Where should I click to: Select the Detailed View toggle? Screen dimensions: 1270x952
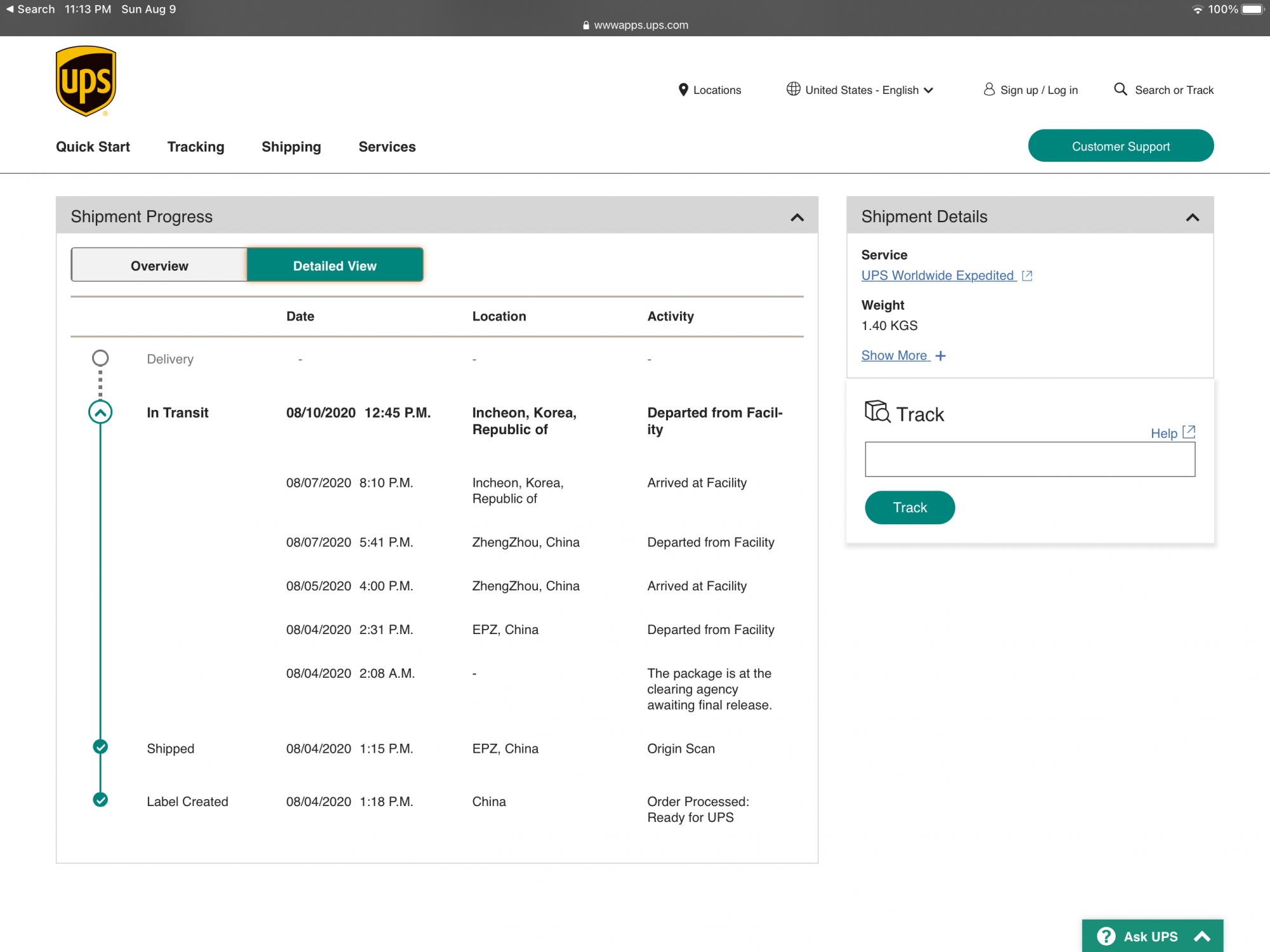point(335,265)
